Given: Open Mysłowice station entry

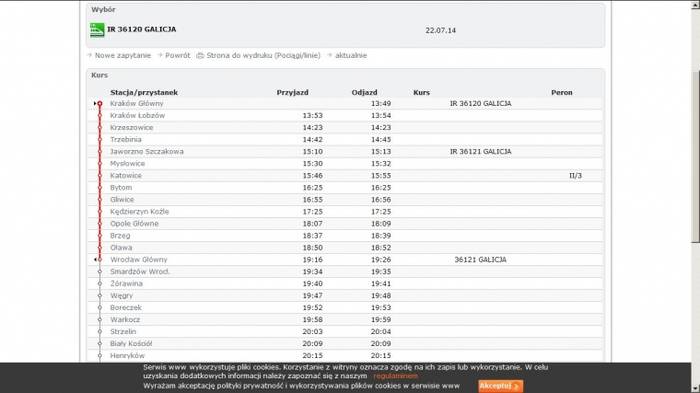Looking at the screenshot, I should tap(127, 163).
